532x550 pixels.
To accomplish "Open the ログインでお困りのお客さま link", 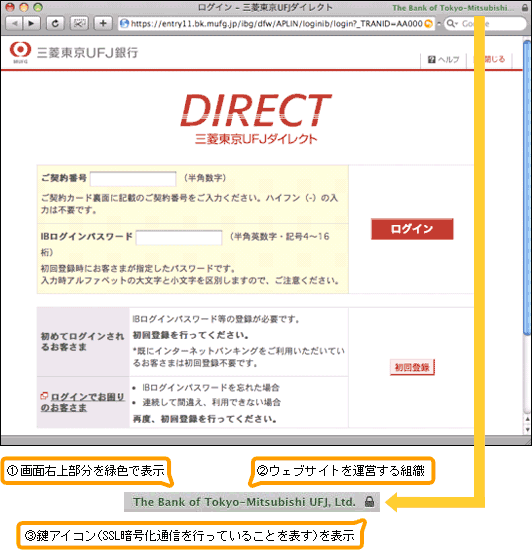I will 82,402.
